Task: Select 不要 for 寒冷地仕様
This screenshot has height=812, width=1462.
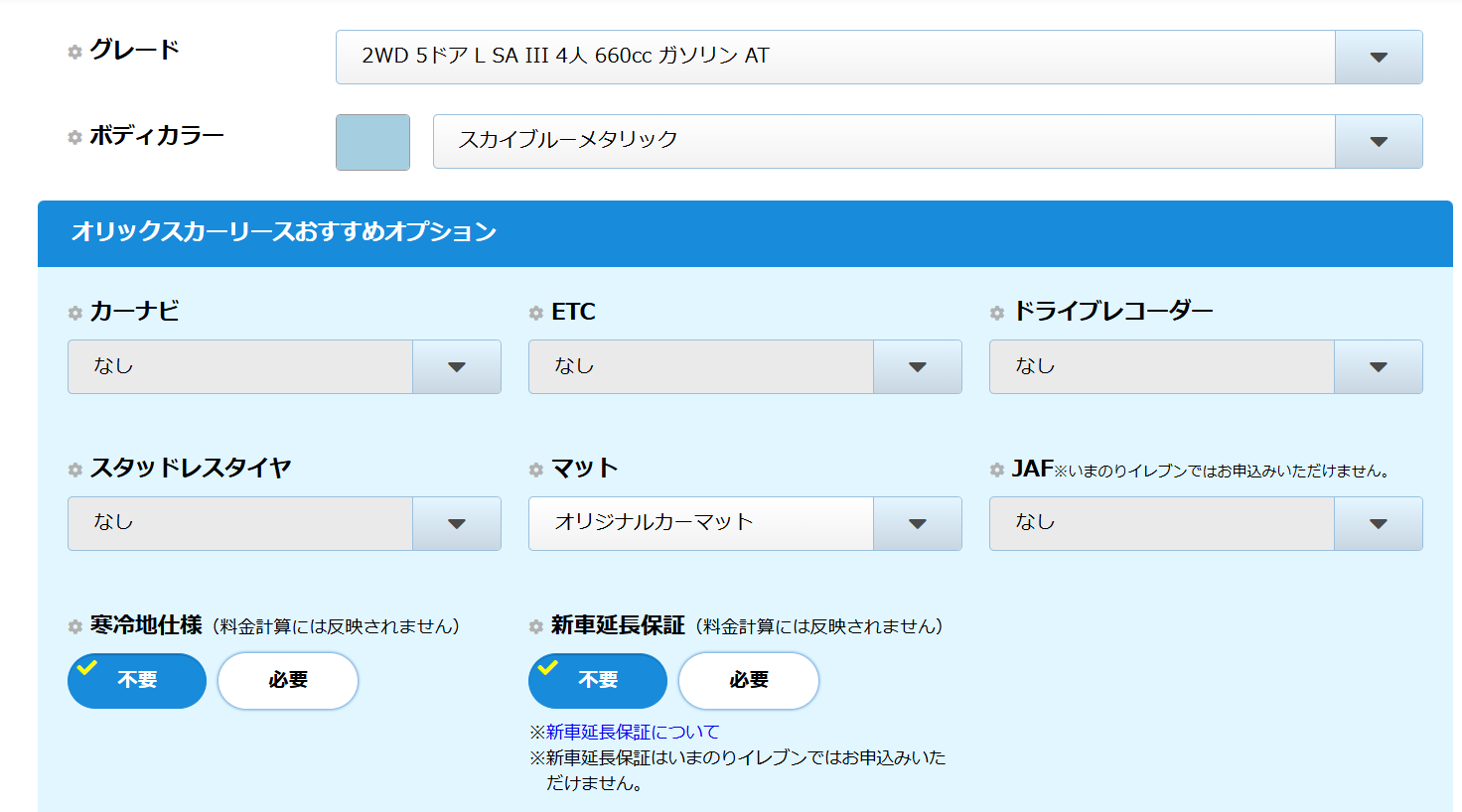Action: (x=137, y=680)
